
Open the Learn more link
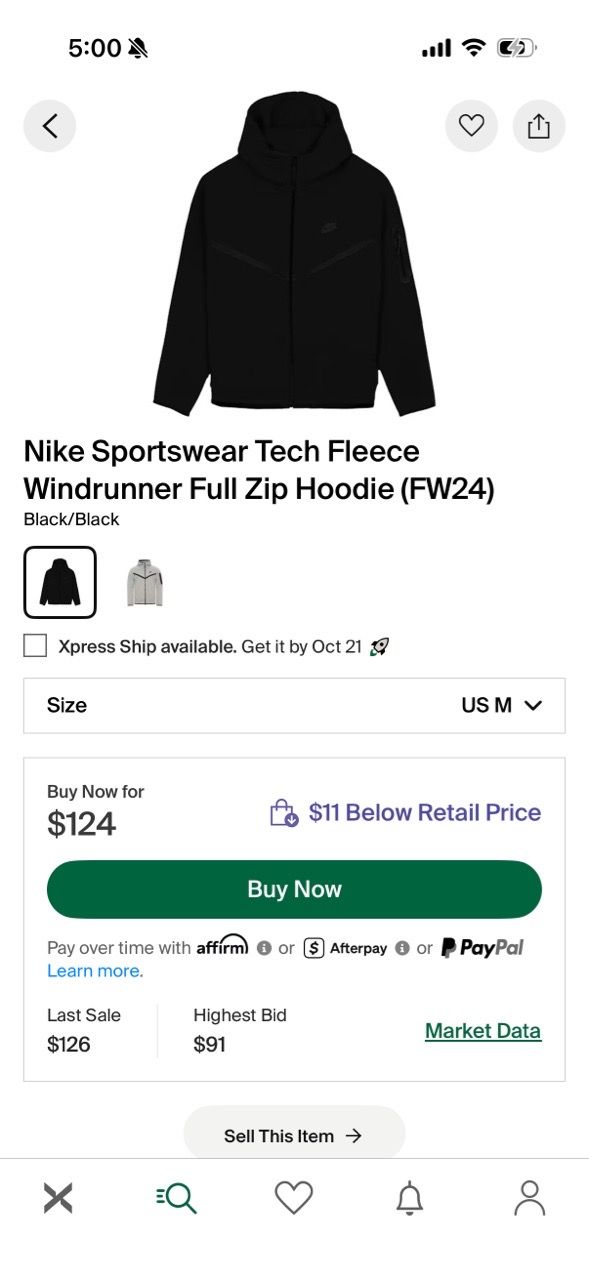click(x=95, y=971)
